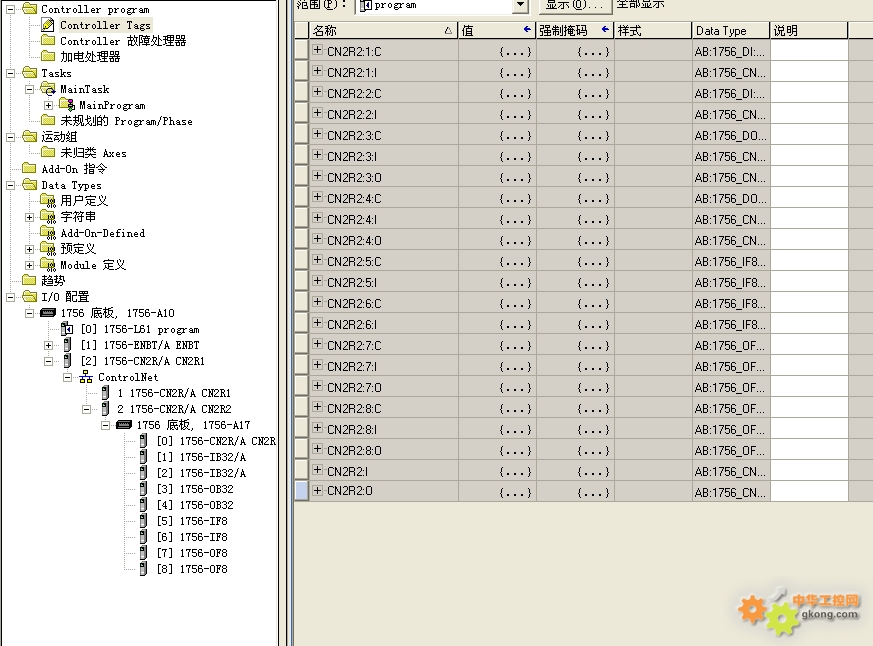Click the 样式 column header

[x=653, y=31]
